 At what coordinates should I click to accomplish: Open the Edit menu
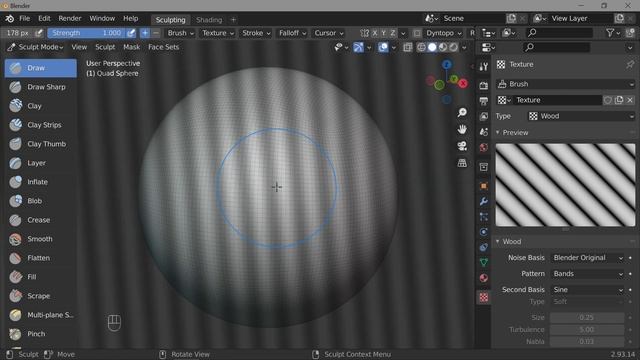[44, 18]
